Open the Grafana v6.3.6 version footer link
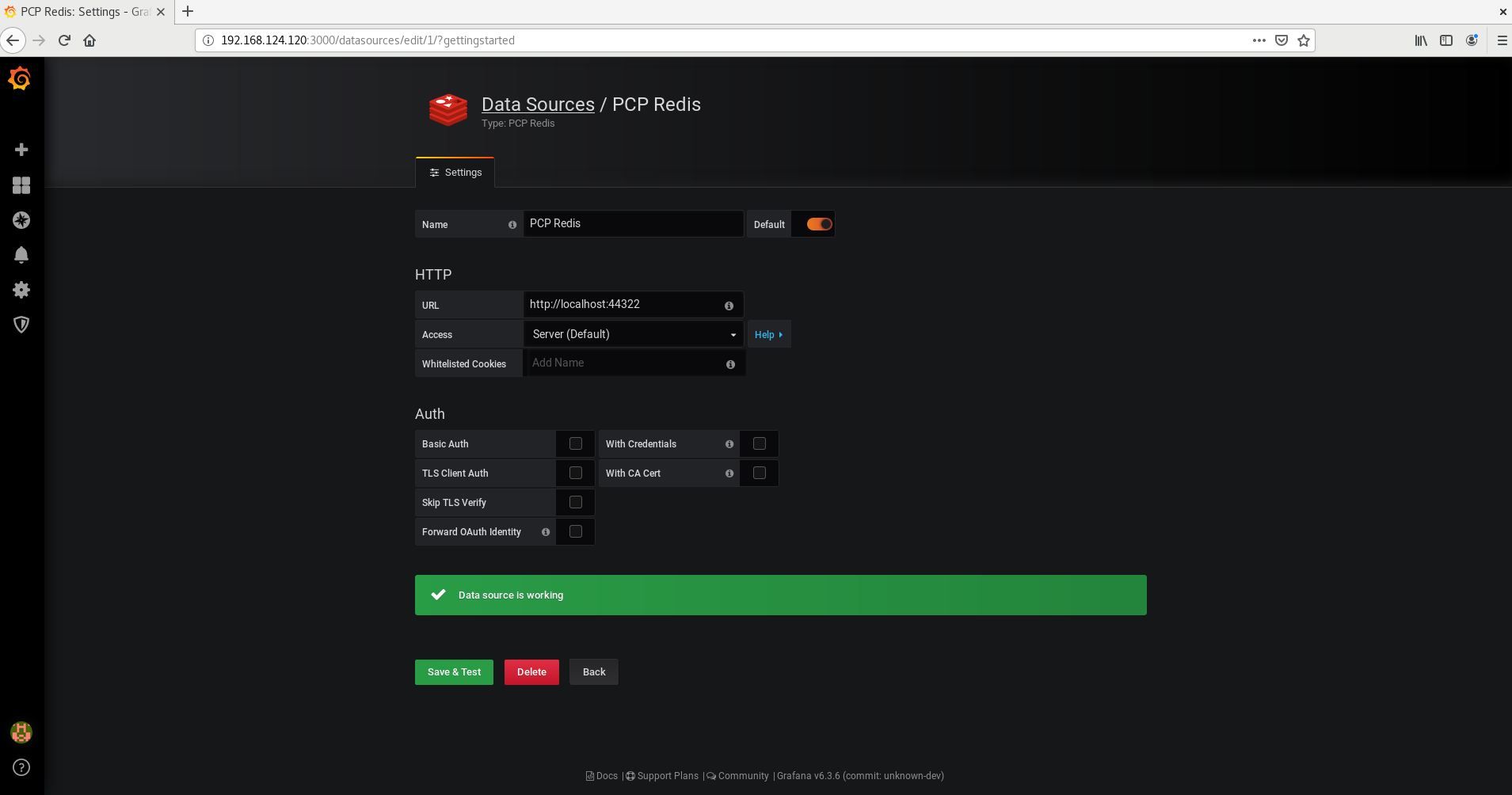1512x795 pixels. click(860, 776)
